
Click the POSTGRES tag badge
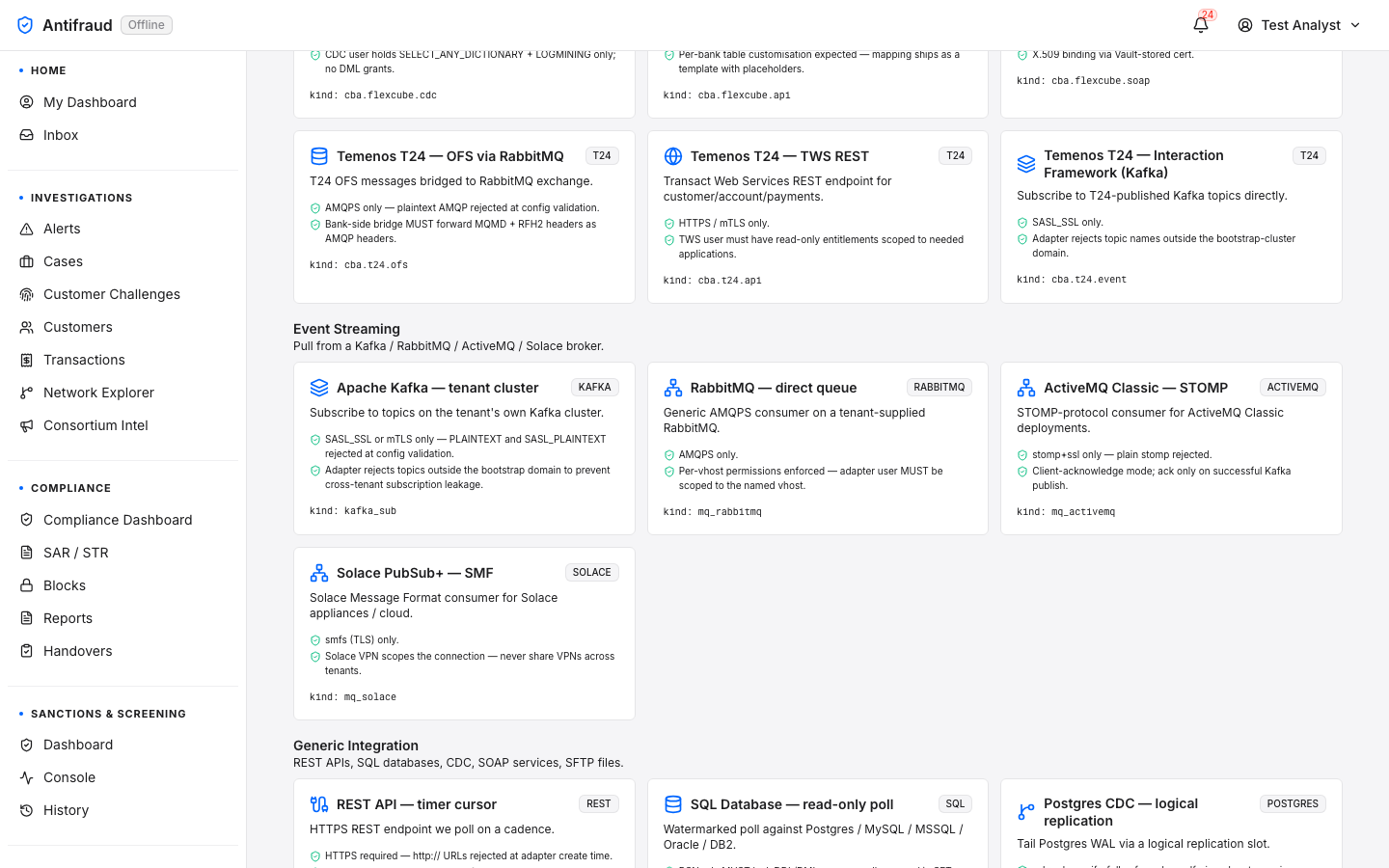coord(1293,804)
